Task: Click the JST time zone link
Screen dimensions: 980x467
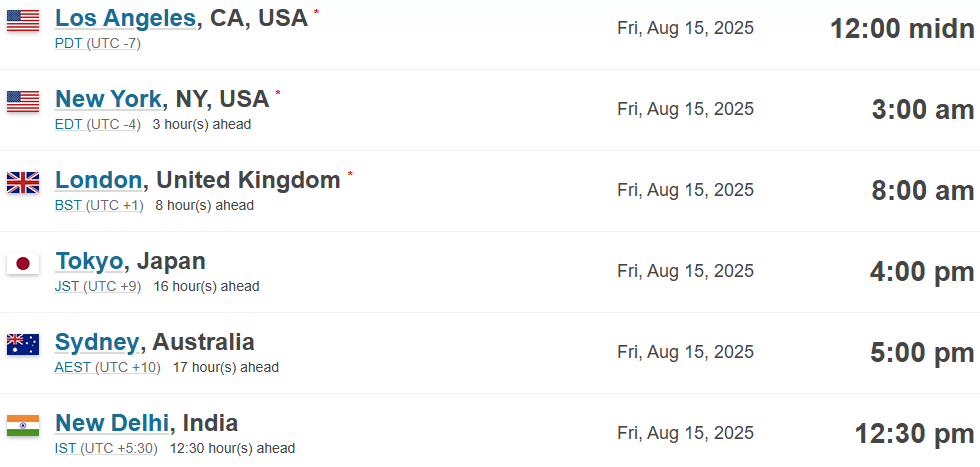Action: coord(67,286)
